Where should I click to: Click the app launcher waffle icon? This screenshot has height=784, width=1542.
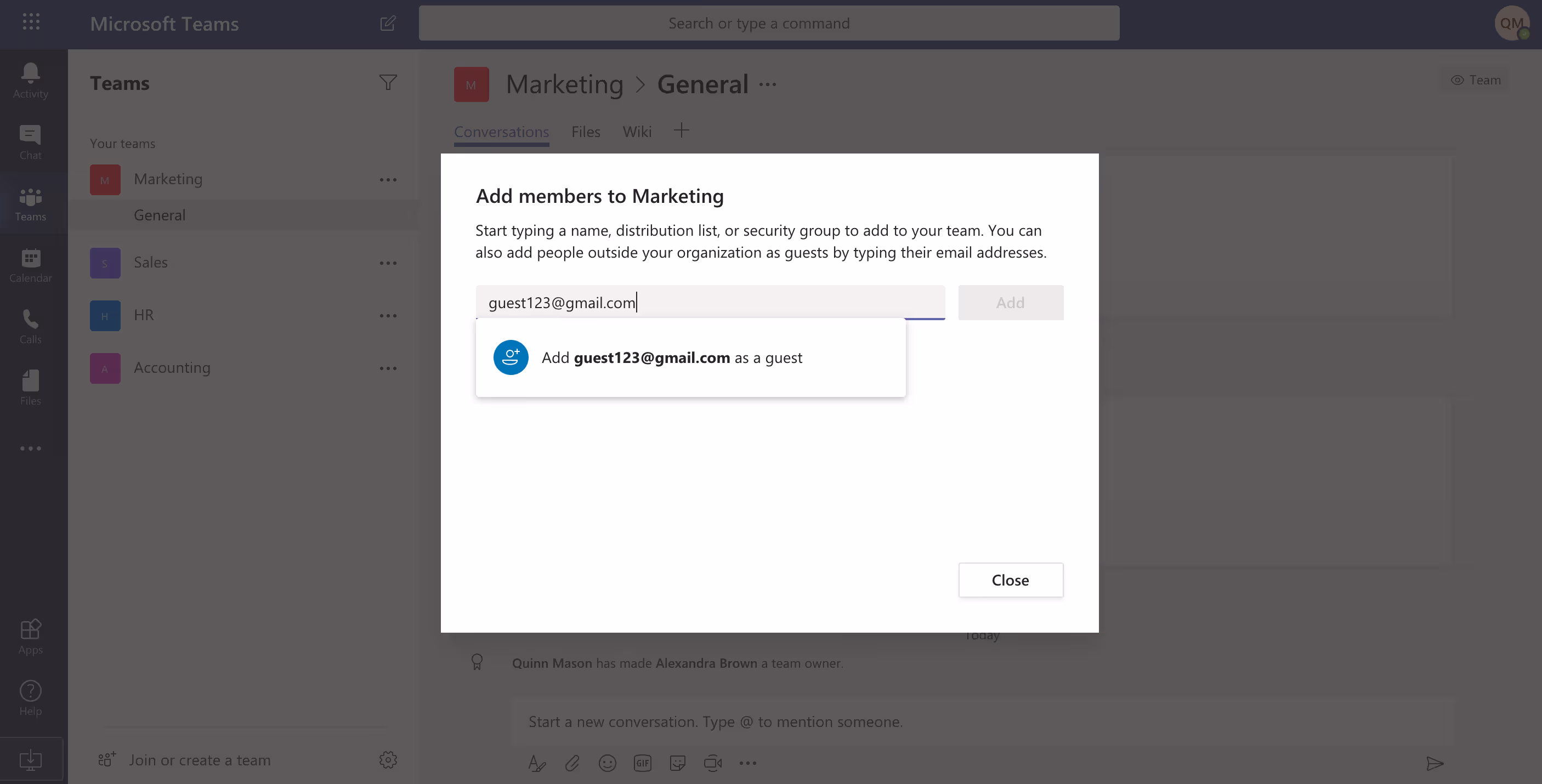pyautogui.click(x=31, y=22)
